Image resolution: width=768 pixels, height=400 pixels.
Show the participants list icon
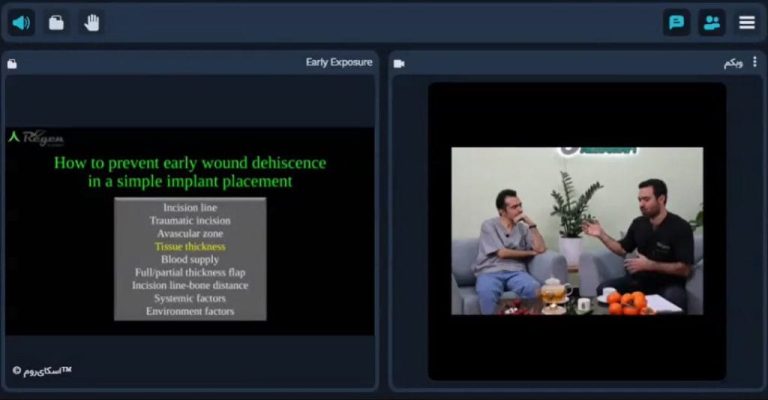point(712,22)
